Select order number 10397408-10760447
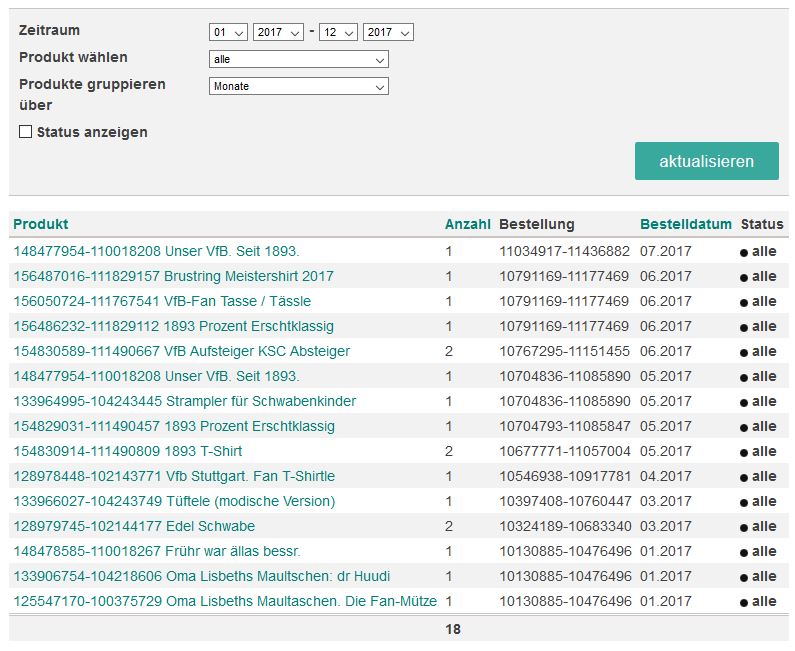This screenshot has width=795, height=651. coord(565,501)
